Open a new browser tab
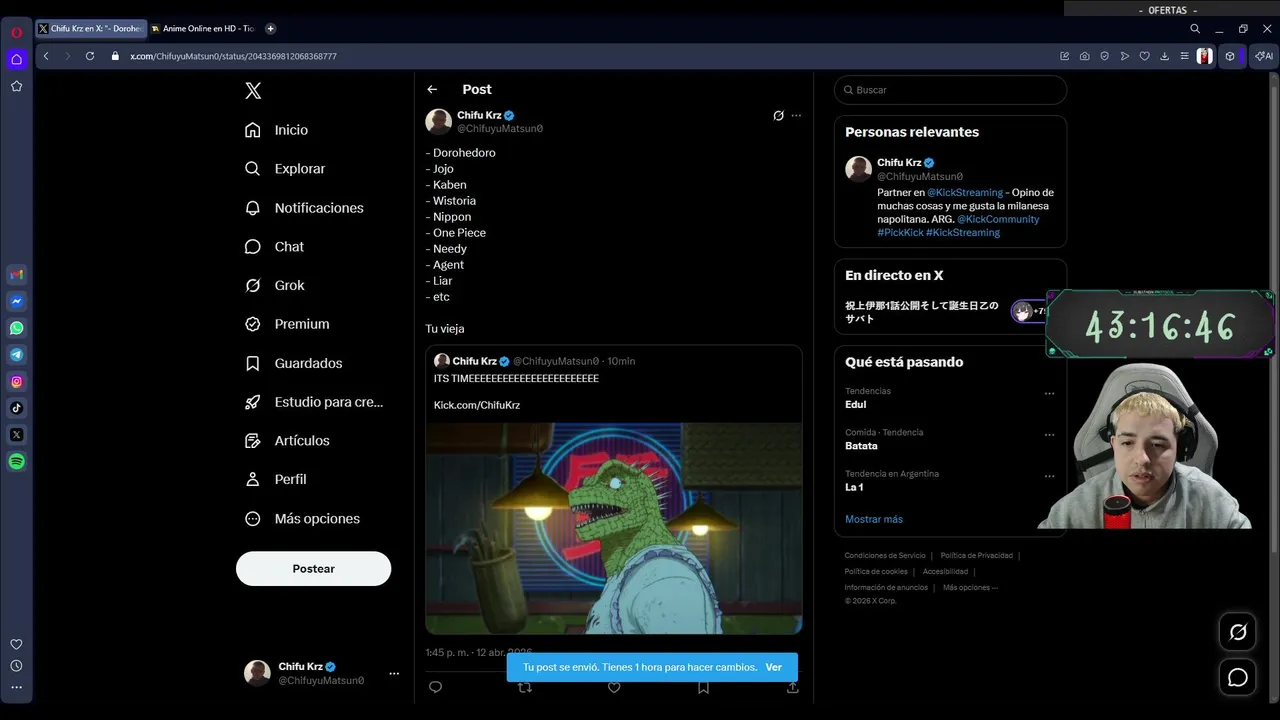The width and height of the screenshot is (1280, 720). [x=270, y=29]
